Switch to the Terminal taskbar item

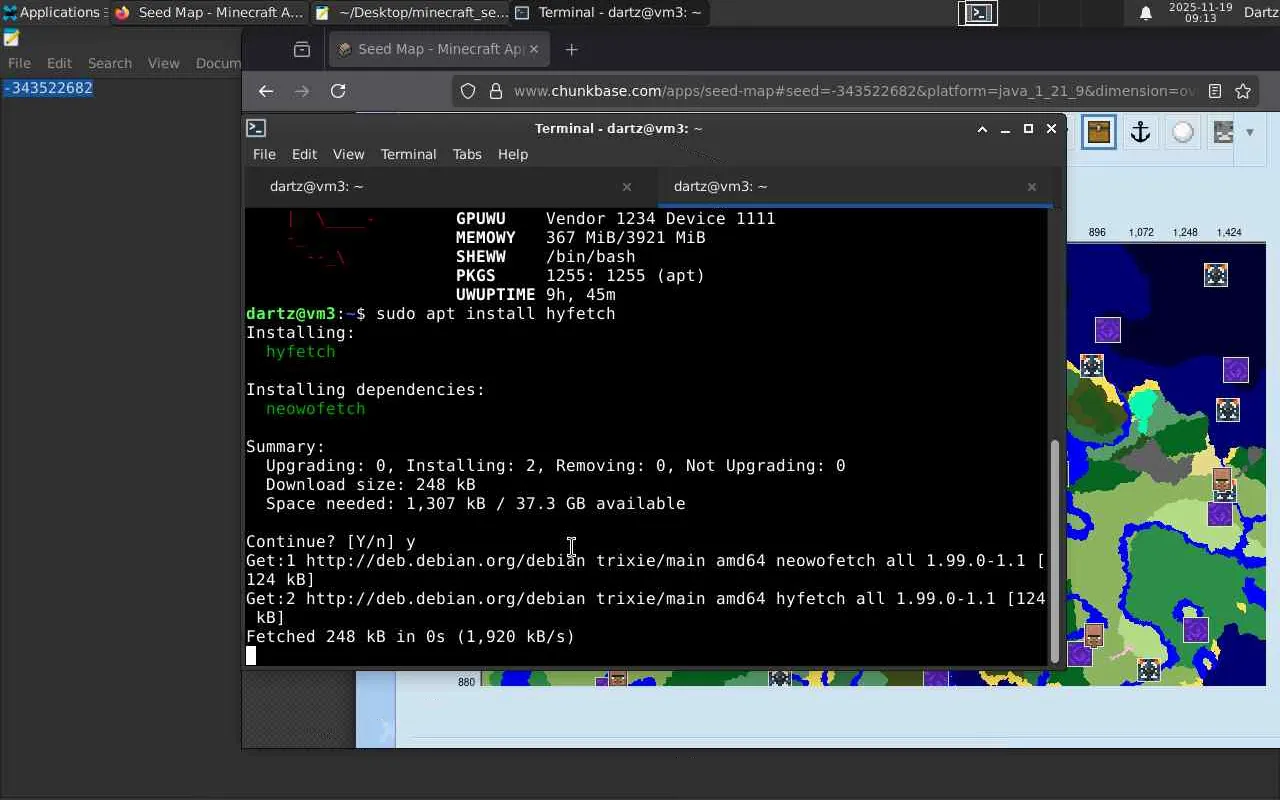point(608,12)
